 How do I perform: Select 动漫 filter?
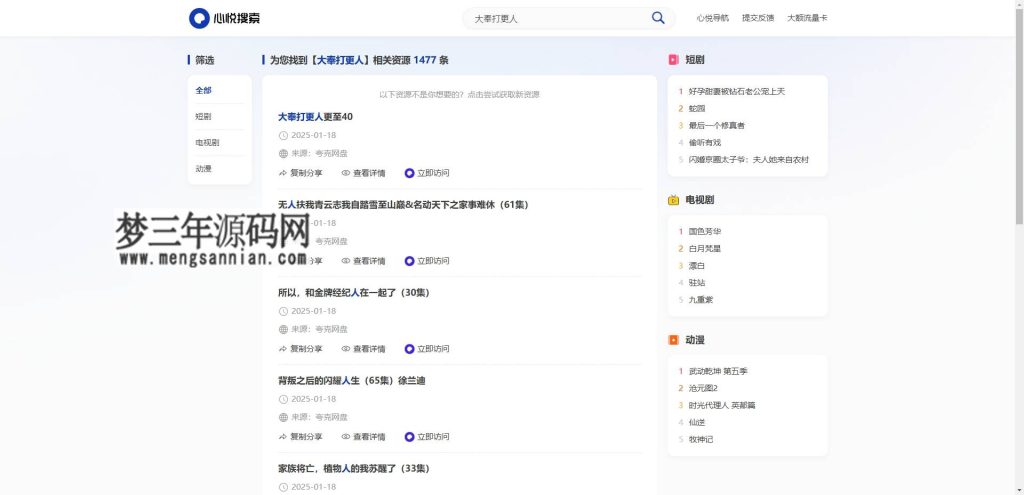203,168
